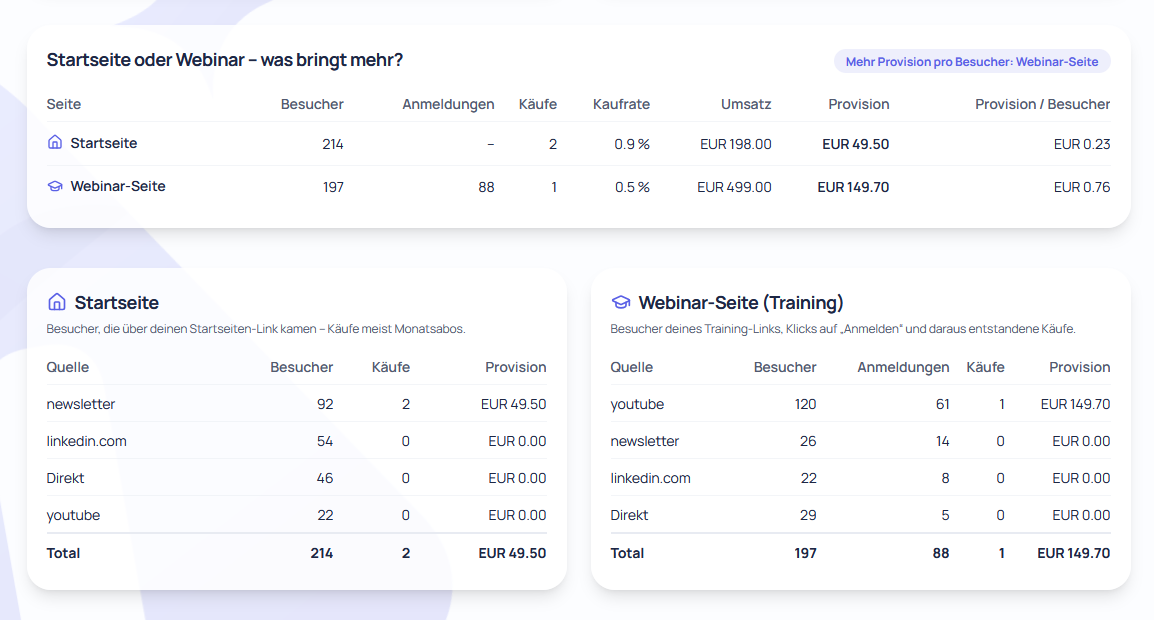Viewport: 1154px width, 620px height.
Task: Click the Startseite card description about Monatsabos
Action: click(x=256, y=329)
